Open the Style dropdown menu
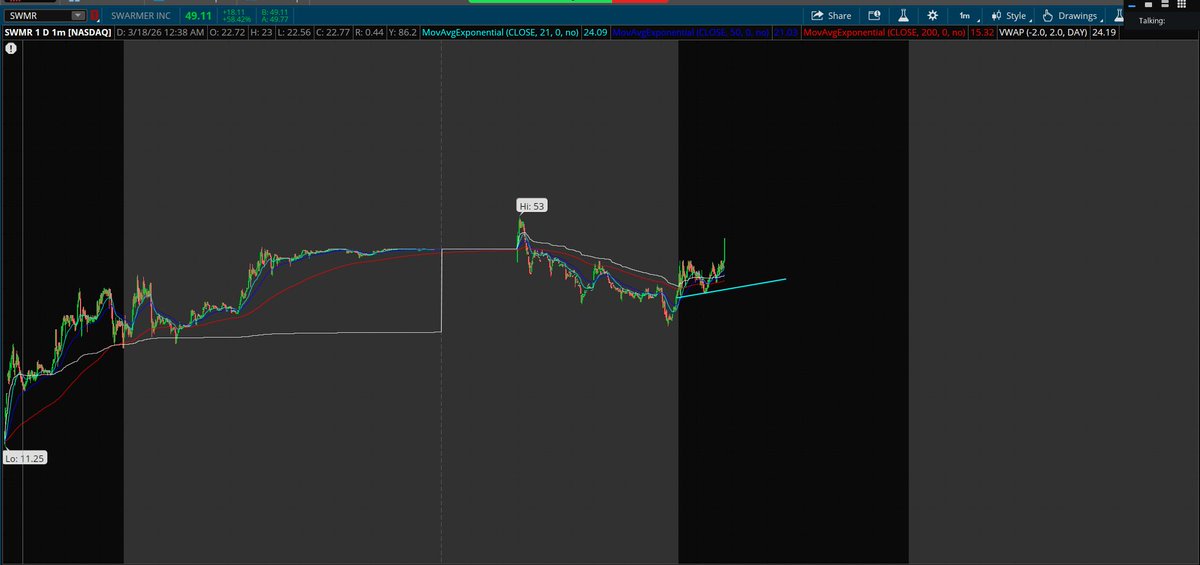This screenshot has width=1200, height=565. (1009, 16)
